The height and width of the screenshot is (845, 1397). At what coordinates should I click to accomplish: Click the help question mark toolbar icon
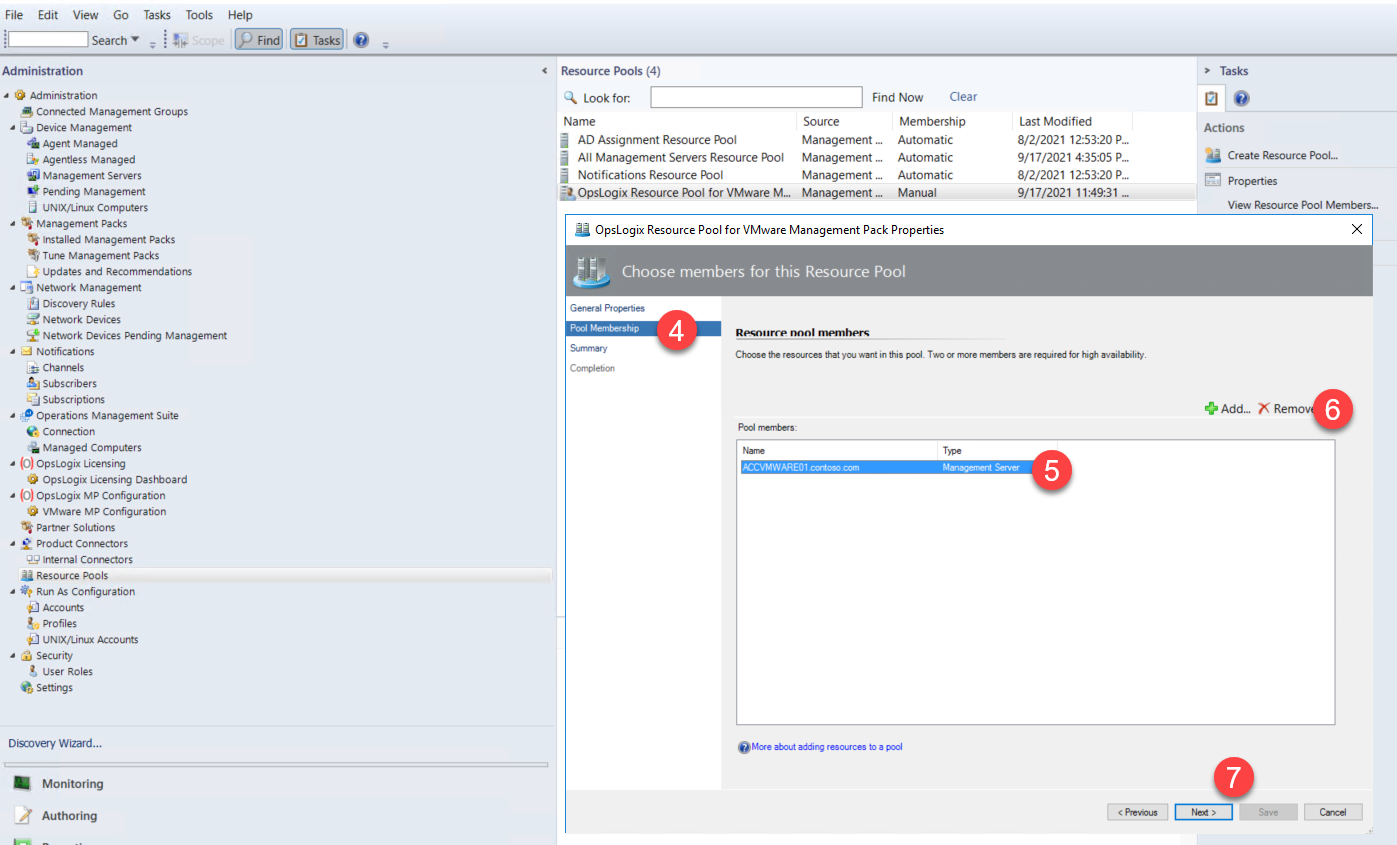pyautogui.click(x=361, y=40)
